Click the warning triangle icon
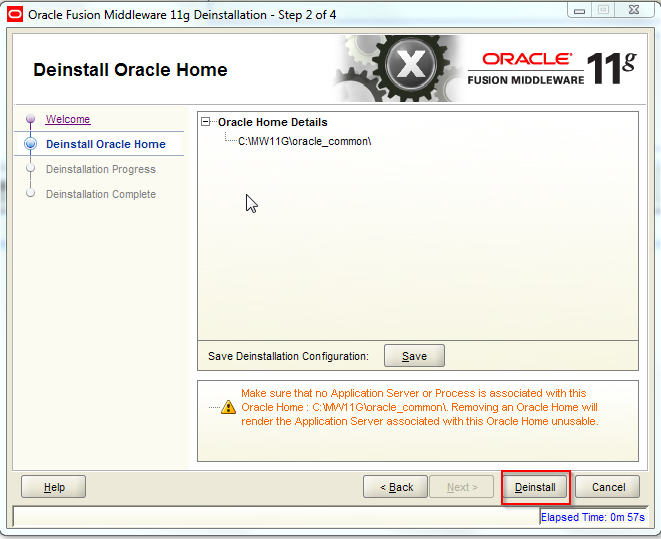661x539 pixels. coord(228,407)
